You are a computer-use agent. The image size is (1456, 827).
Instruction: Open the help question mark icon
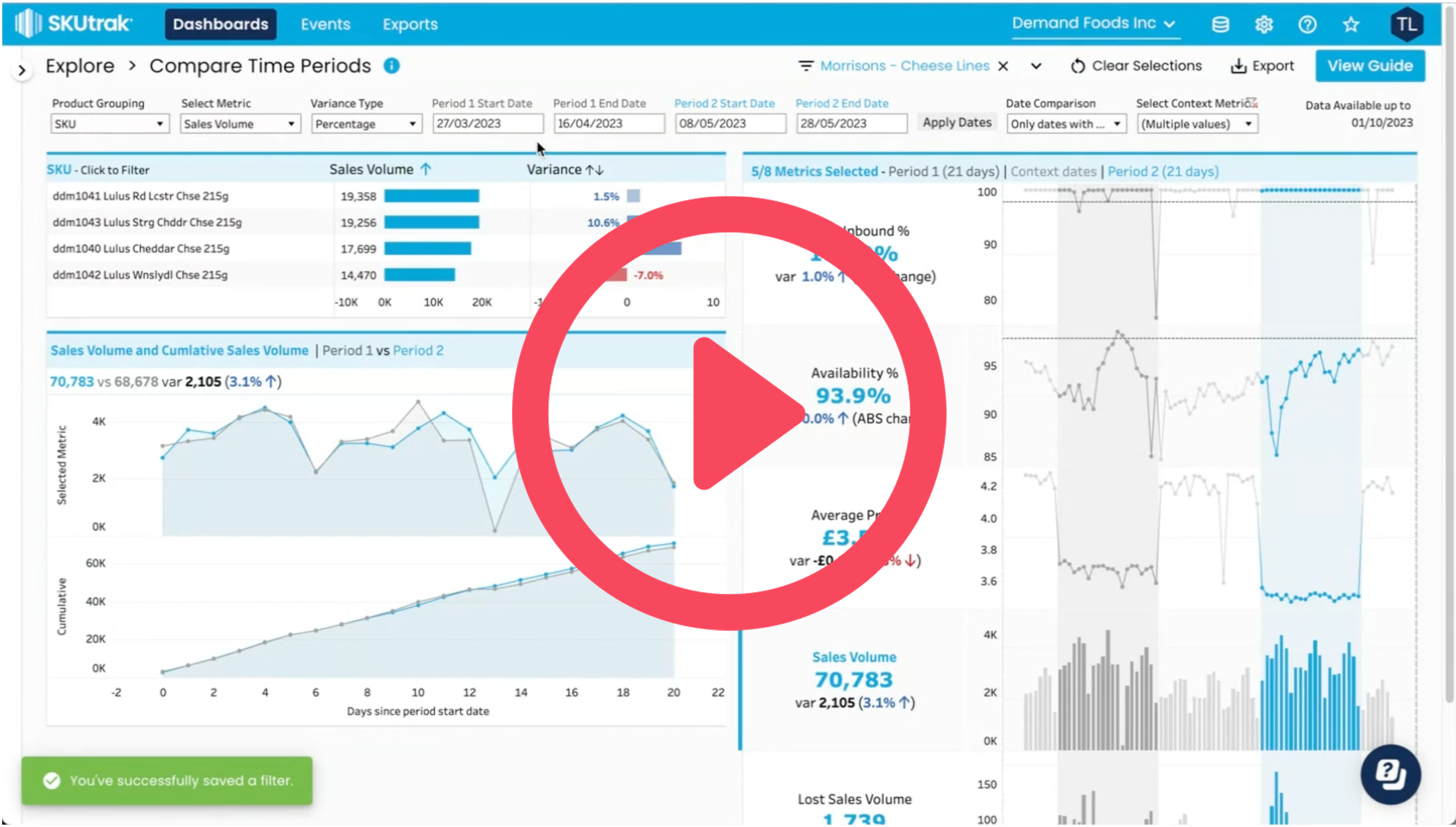coord(1307,24)
